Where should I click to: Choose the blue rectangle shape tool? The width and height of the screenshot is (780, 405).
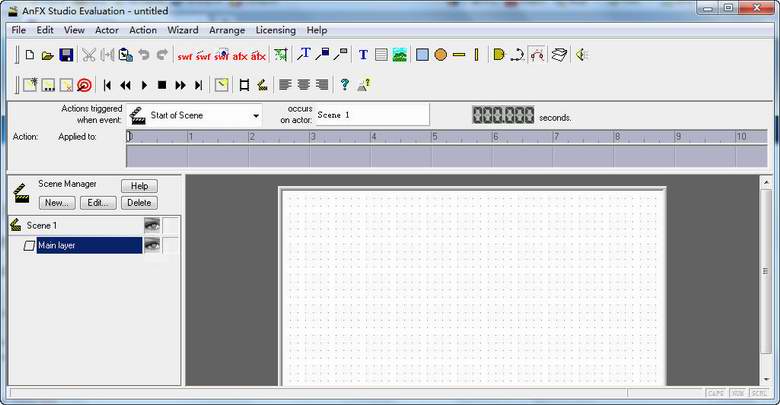click(422, 55)
